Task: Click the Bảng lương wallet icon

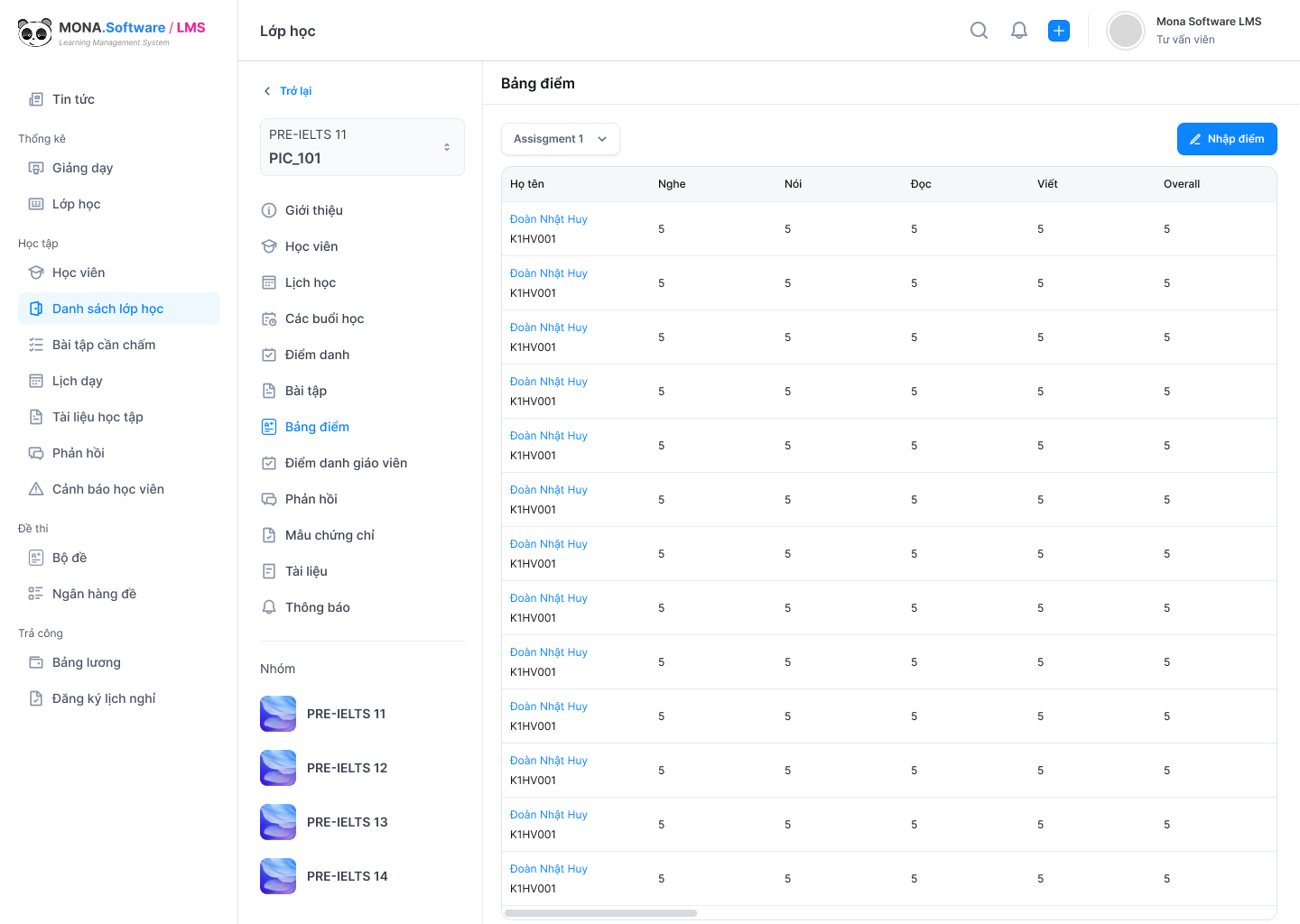Action: click(36, 662)
